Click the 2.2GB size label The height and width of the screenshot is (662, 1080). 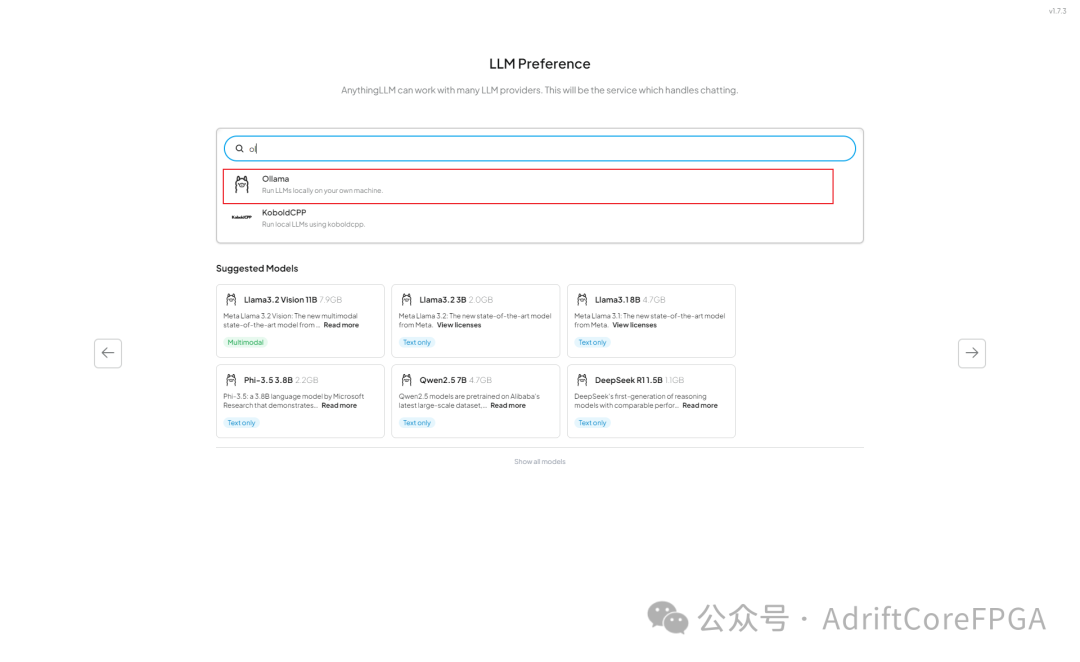tap(307, 380)
